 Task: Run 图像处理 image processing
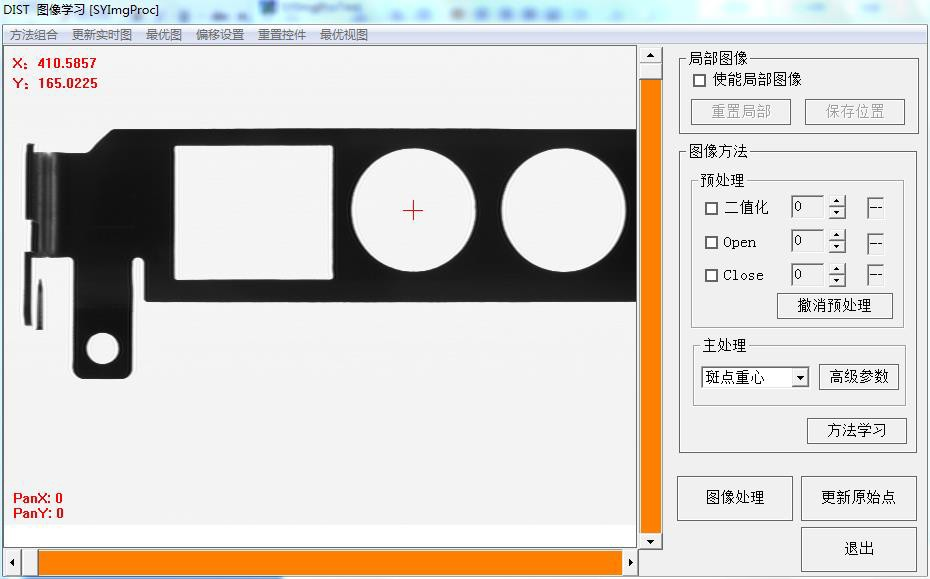735,497
